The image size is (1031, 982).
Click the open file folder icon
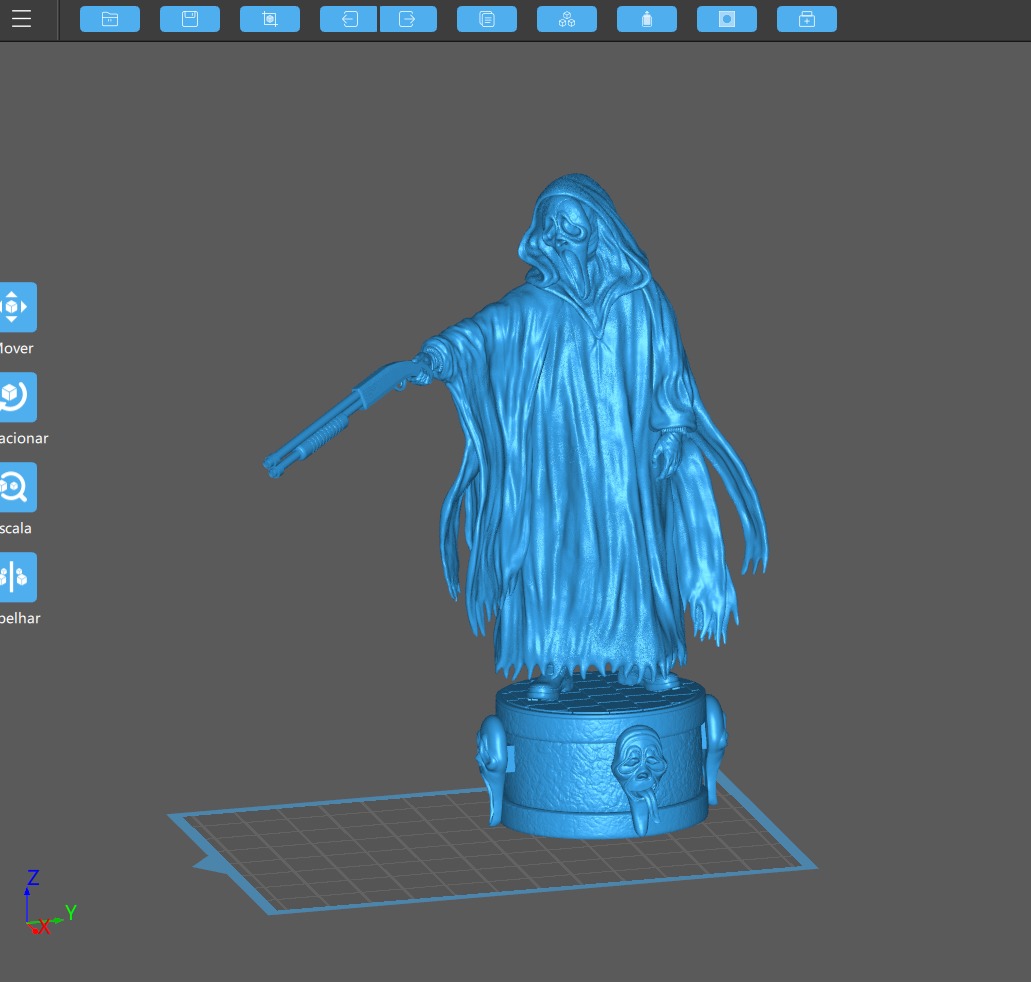[x=110, y=19]
